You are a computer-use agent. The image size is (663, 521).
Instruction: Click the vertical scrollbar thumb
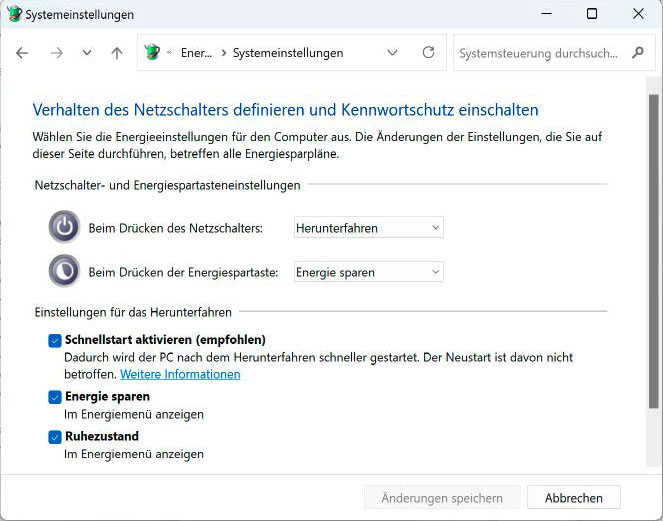click(654, 252)
